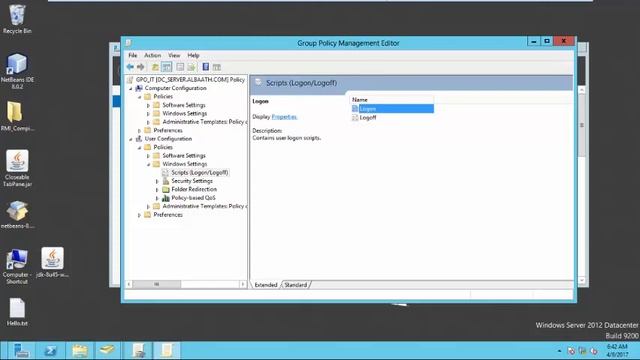Image resolution: width=640 pixels, height=360 pixels.
Task: Open the View menu
Action: click(x=174, y=55)
